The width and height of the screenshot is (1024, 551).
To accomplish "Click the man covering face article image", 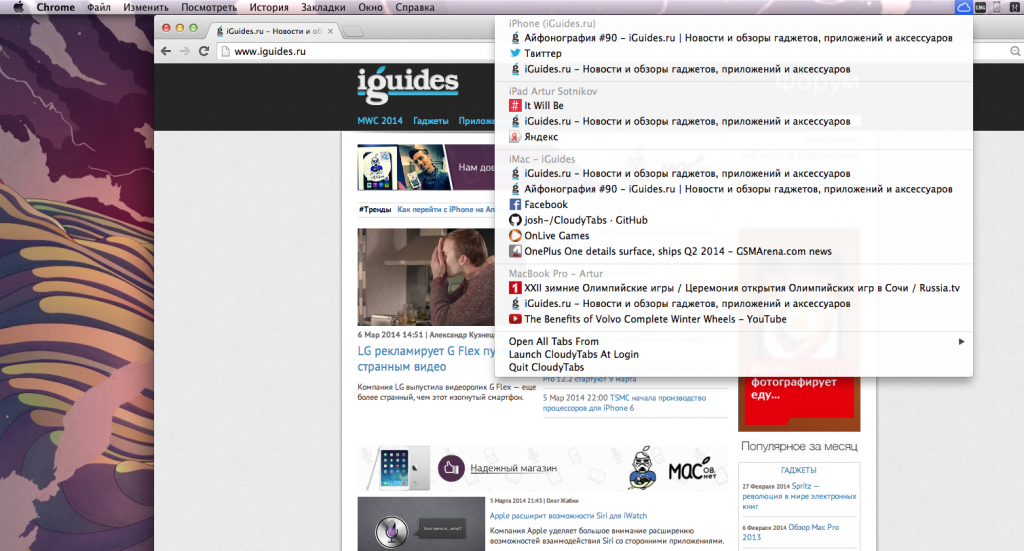I will tap(426, 277).
